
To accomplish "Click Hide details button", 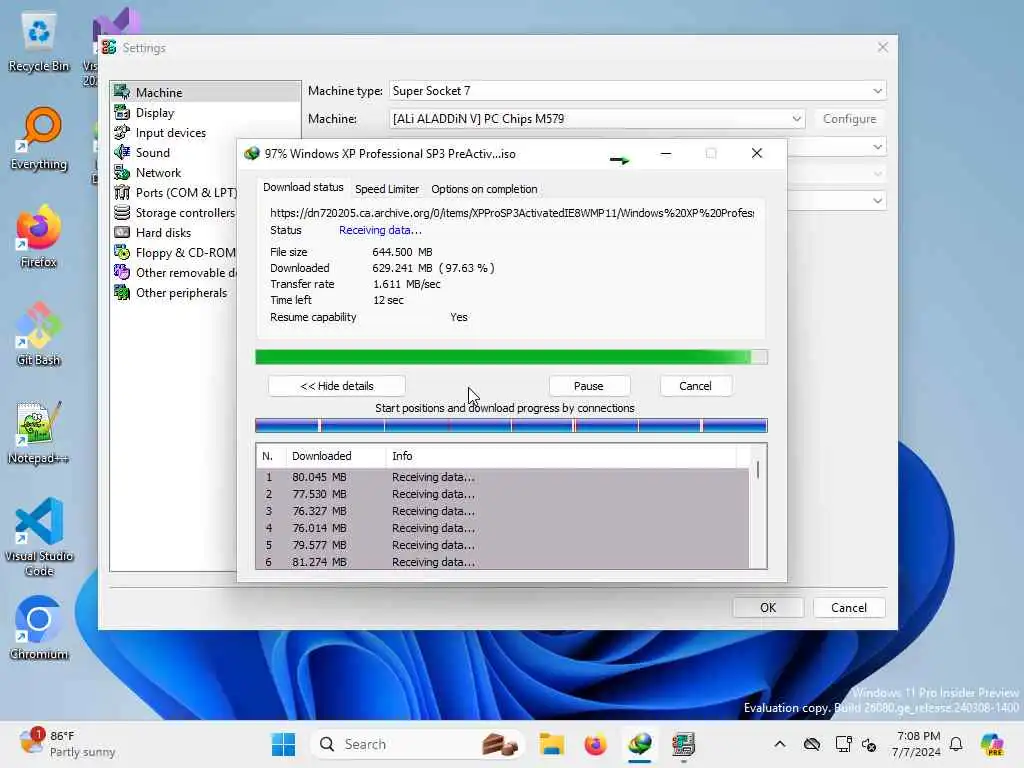I will 336,386.
